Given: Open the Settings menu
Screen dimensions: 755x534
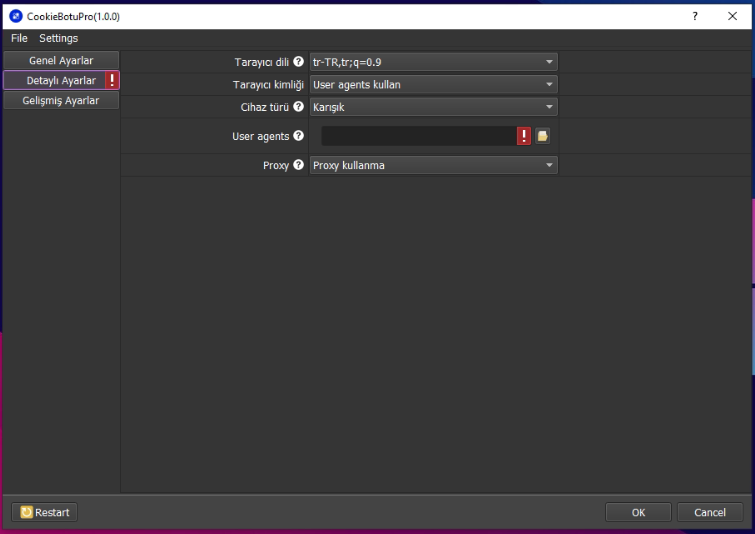Looking at the screenshot, I should (x=58, y=38).
